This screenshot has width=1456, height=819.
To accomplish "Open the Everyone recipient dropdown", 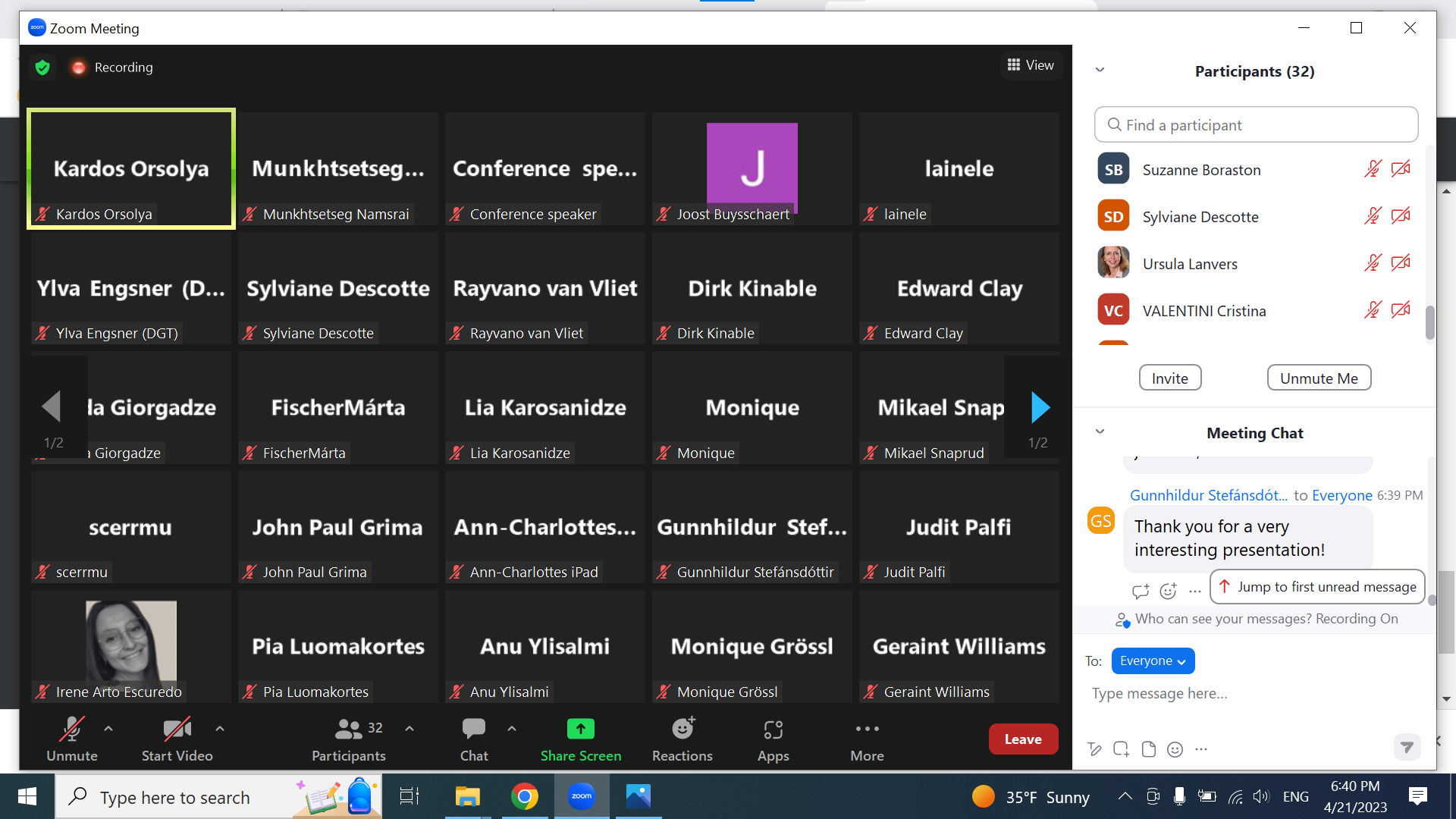I will point(1153,661).
